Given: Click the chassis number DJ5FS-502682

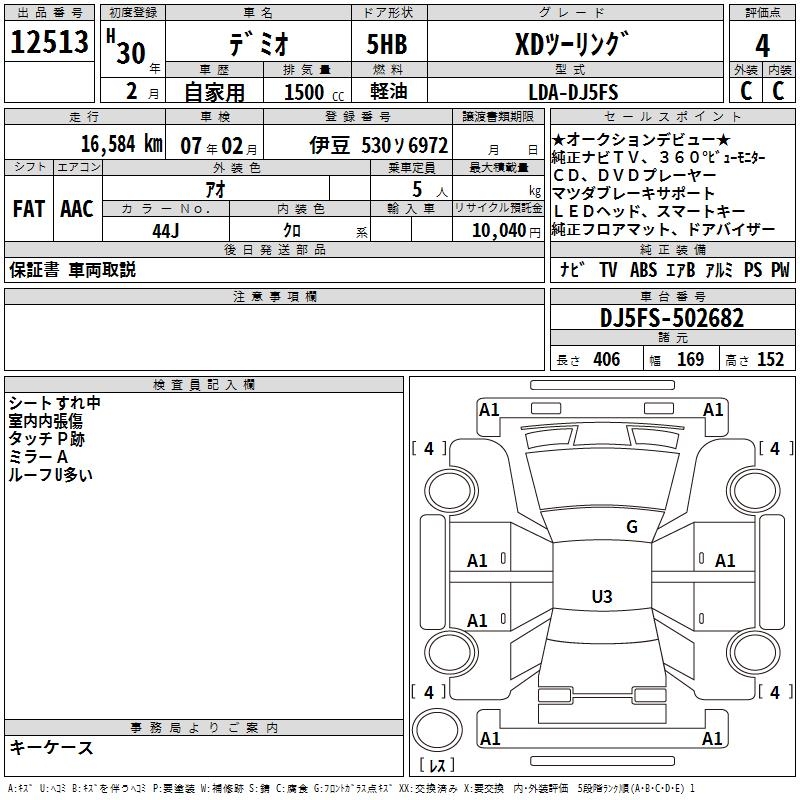Looking at the screenshot, I should click(672, 318).
